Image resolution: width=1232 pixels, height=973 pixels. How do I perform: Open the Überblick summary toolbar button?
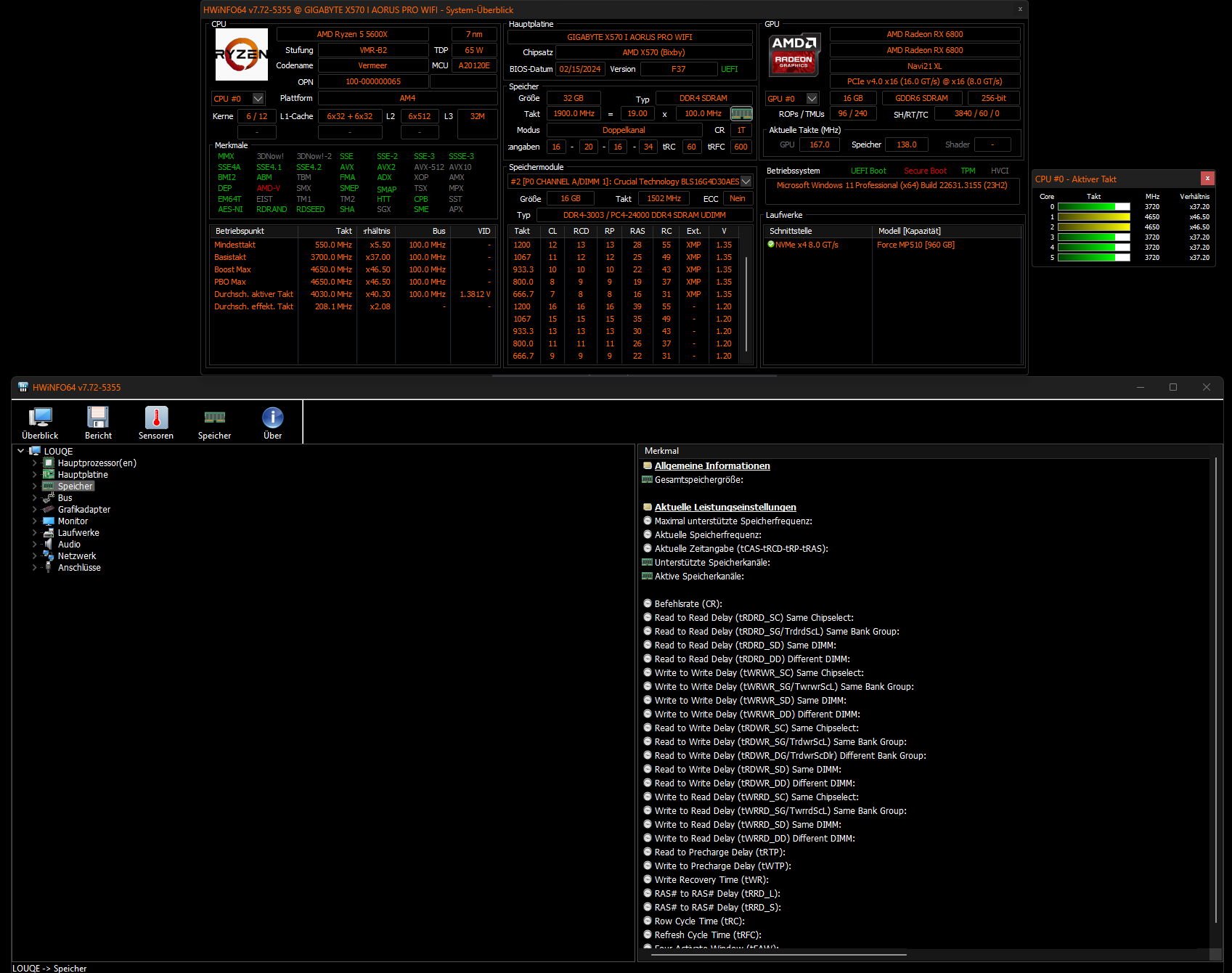[x=40, y=423]
